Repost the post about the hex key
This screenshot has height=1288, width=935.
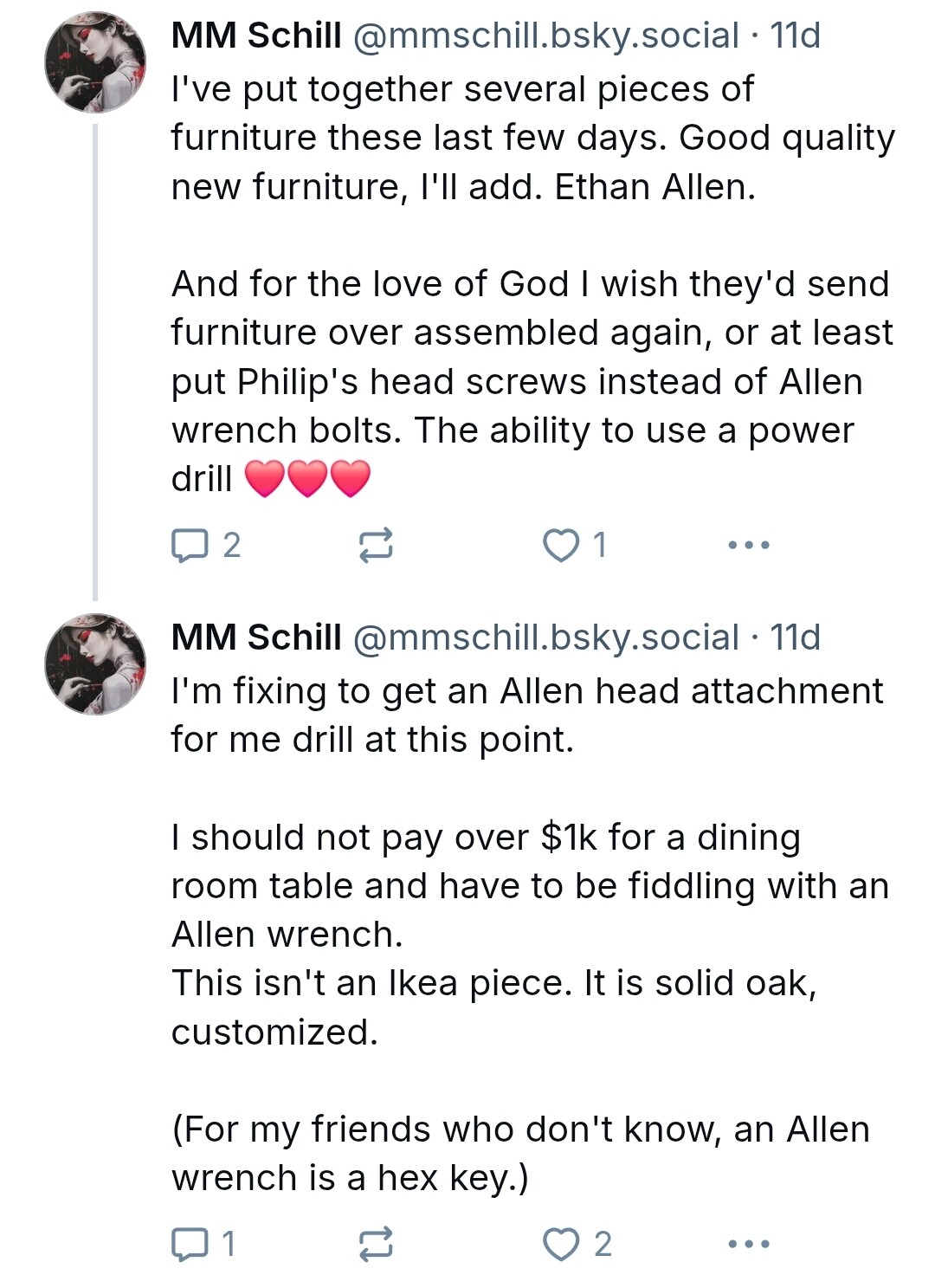click(376, 1245)
